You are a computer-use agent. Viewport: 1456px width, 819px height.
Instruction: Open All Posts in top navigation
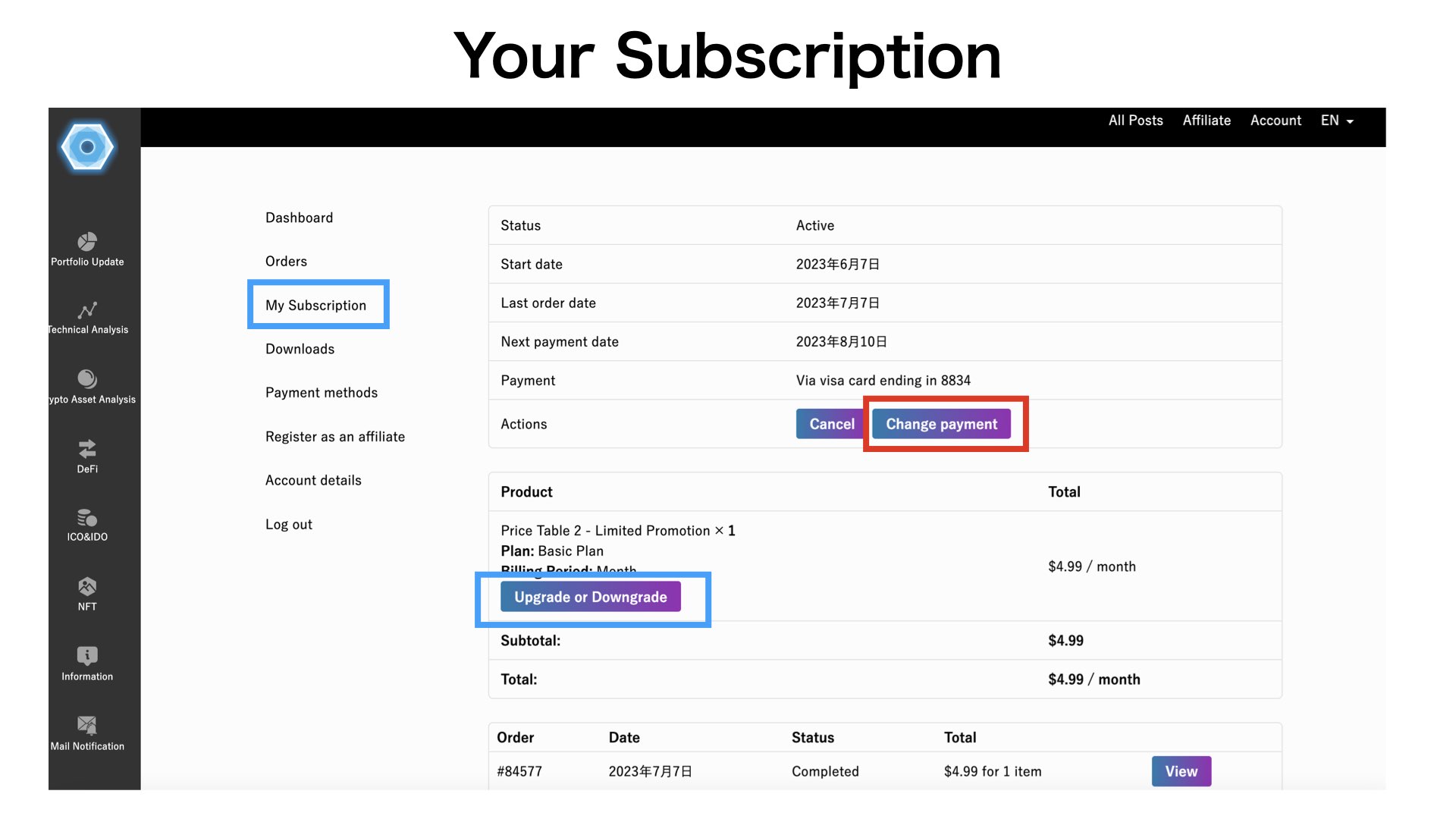tap(1135, 121)
